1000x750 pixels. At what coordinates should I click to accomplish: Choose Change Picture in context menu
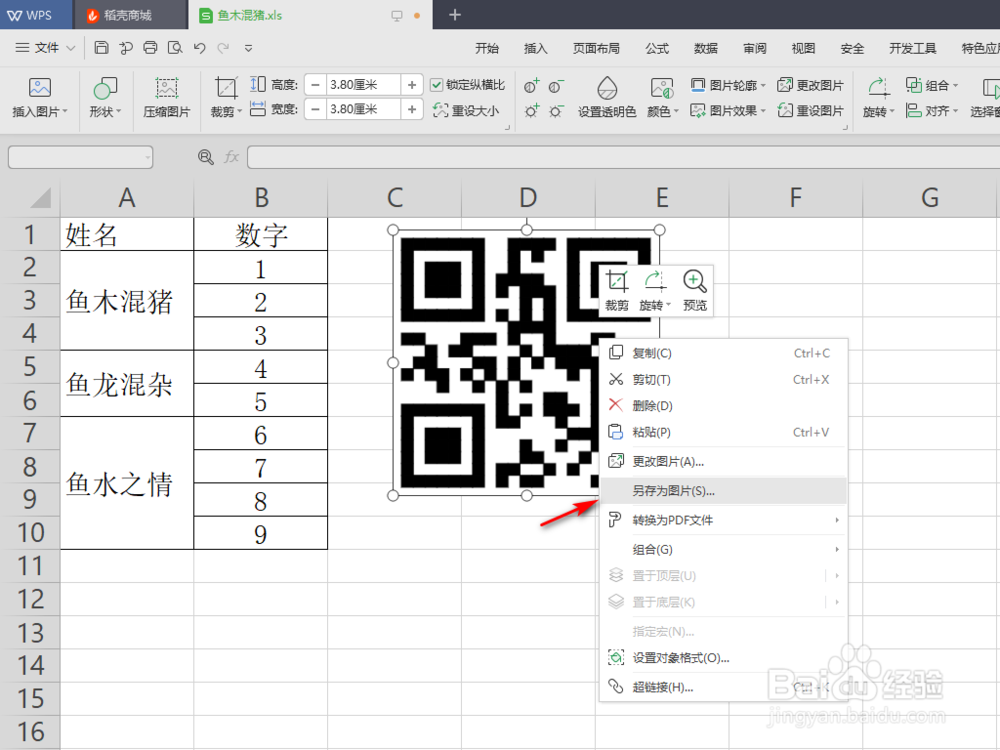723,461
